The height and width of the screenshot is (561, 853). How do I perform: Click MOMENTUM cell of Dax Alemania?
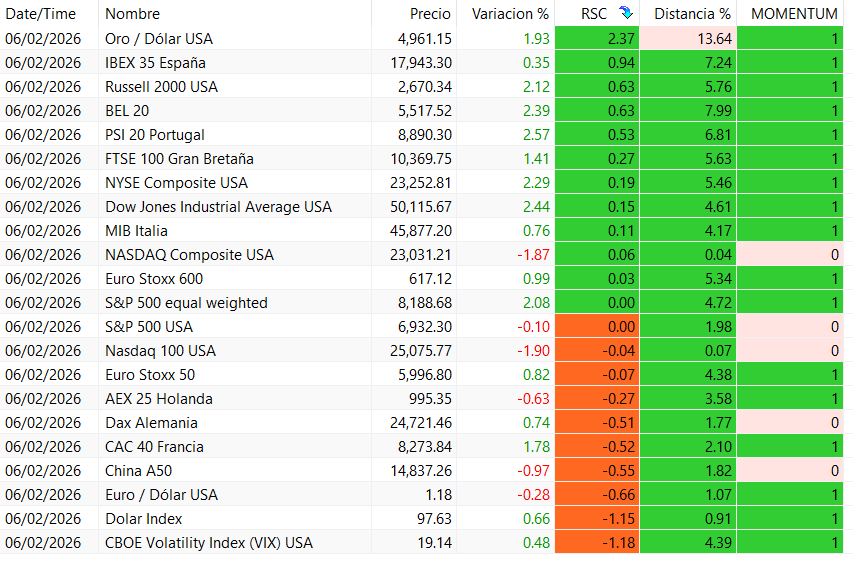[x=790, y=422]
